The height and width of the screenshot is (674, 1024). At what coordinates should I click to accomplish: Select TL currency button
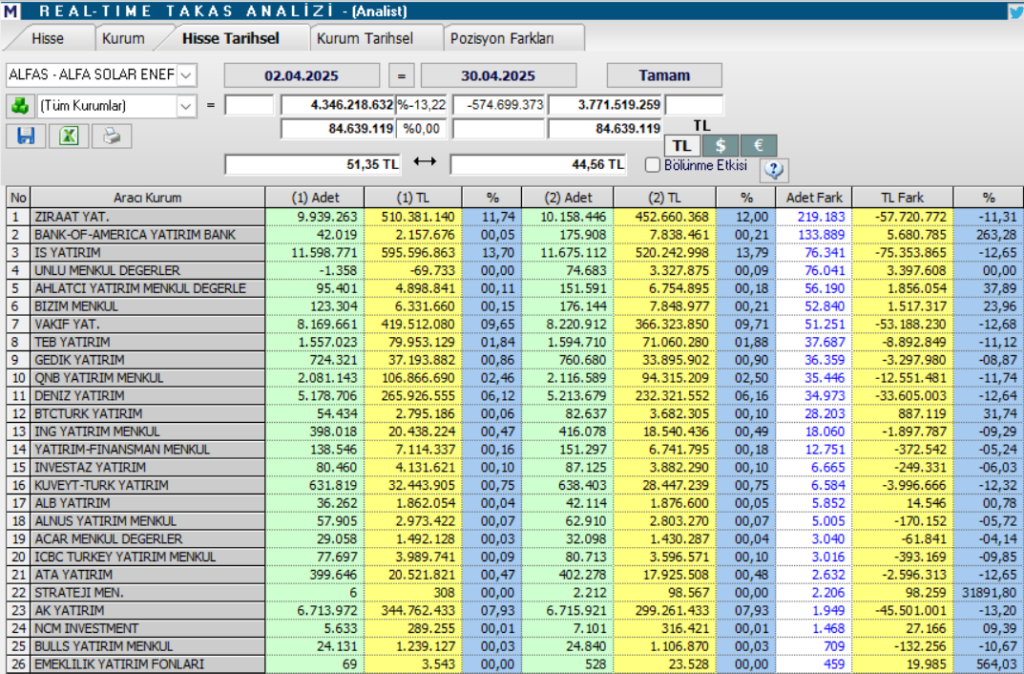click(x=682, y=146)
